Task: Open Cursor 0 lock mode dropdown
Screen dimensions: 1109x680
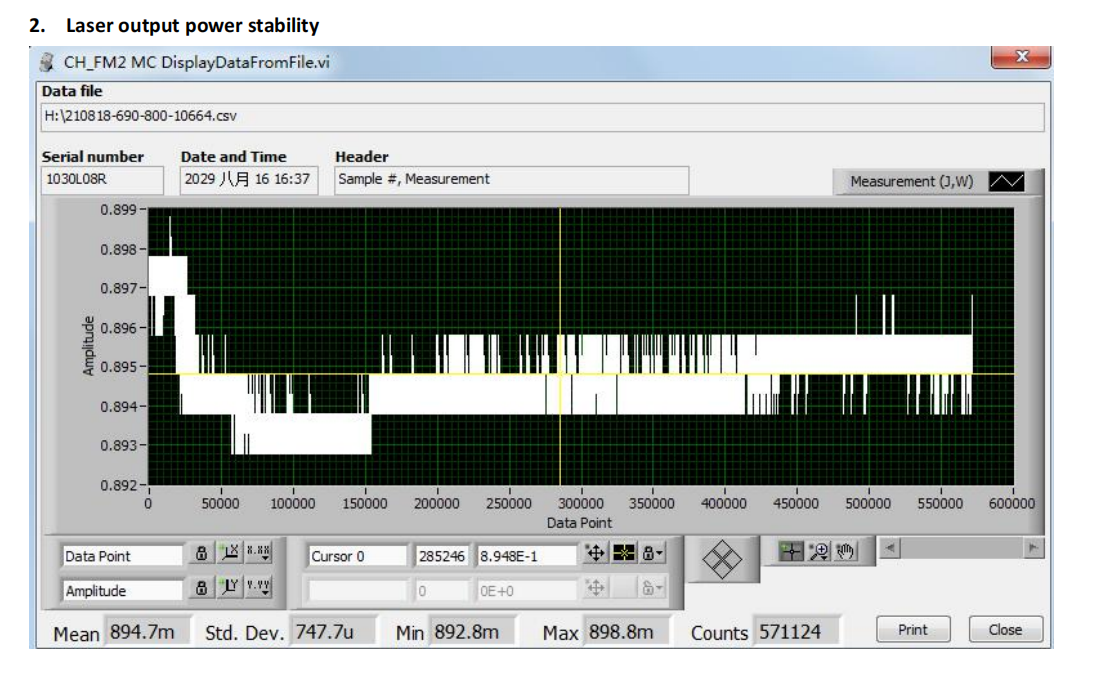Action: (x=652, y=555)
